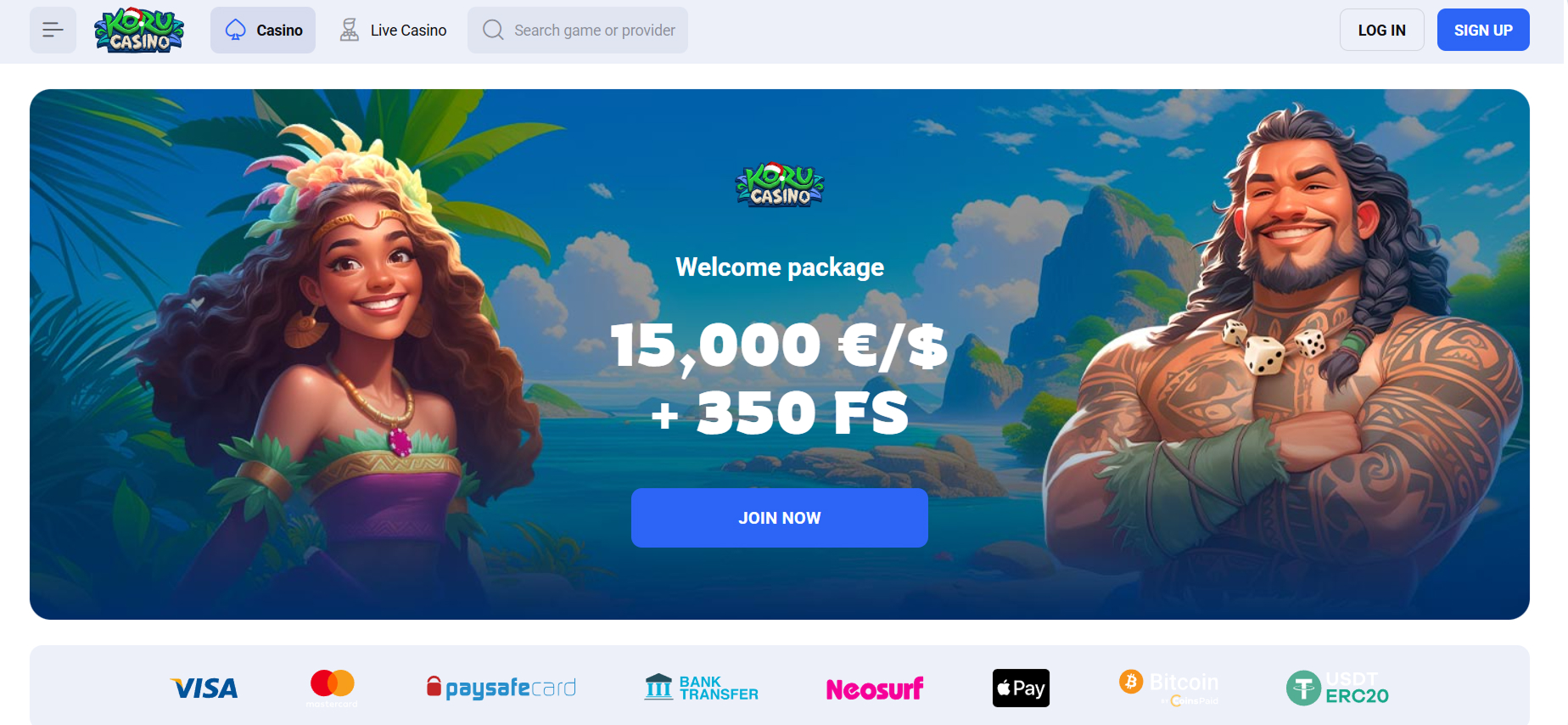
Task: Click the search magnifier icon
Action: [493, 31]
